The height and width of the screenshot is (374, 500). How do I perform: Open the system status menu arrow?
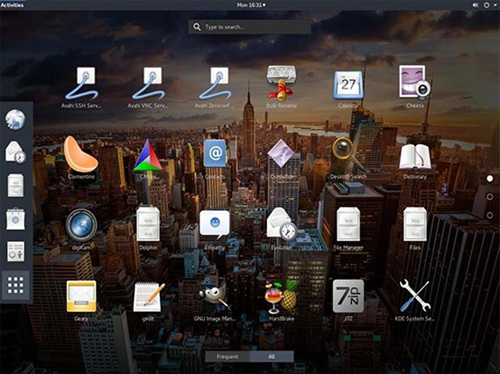pyautogui.click(x=495, y=5)
